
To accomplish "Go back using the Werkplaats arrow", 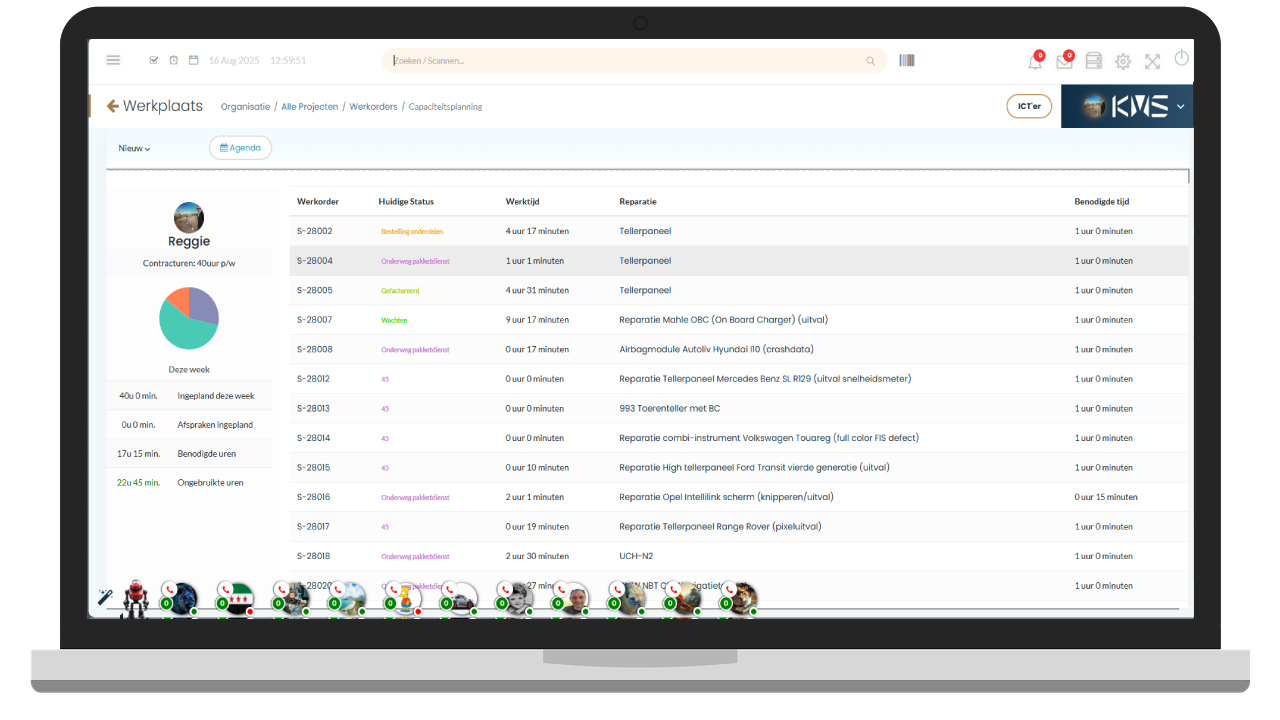I will (x=113, y=106).
